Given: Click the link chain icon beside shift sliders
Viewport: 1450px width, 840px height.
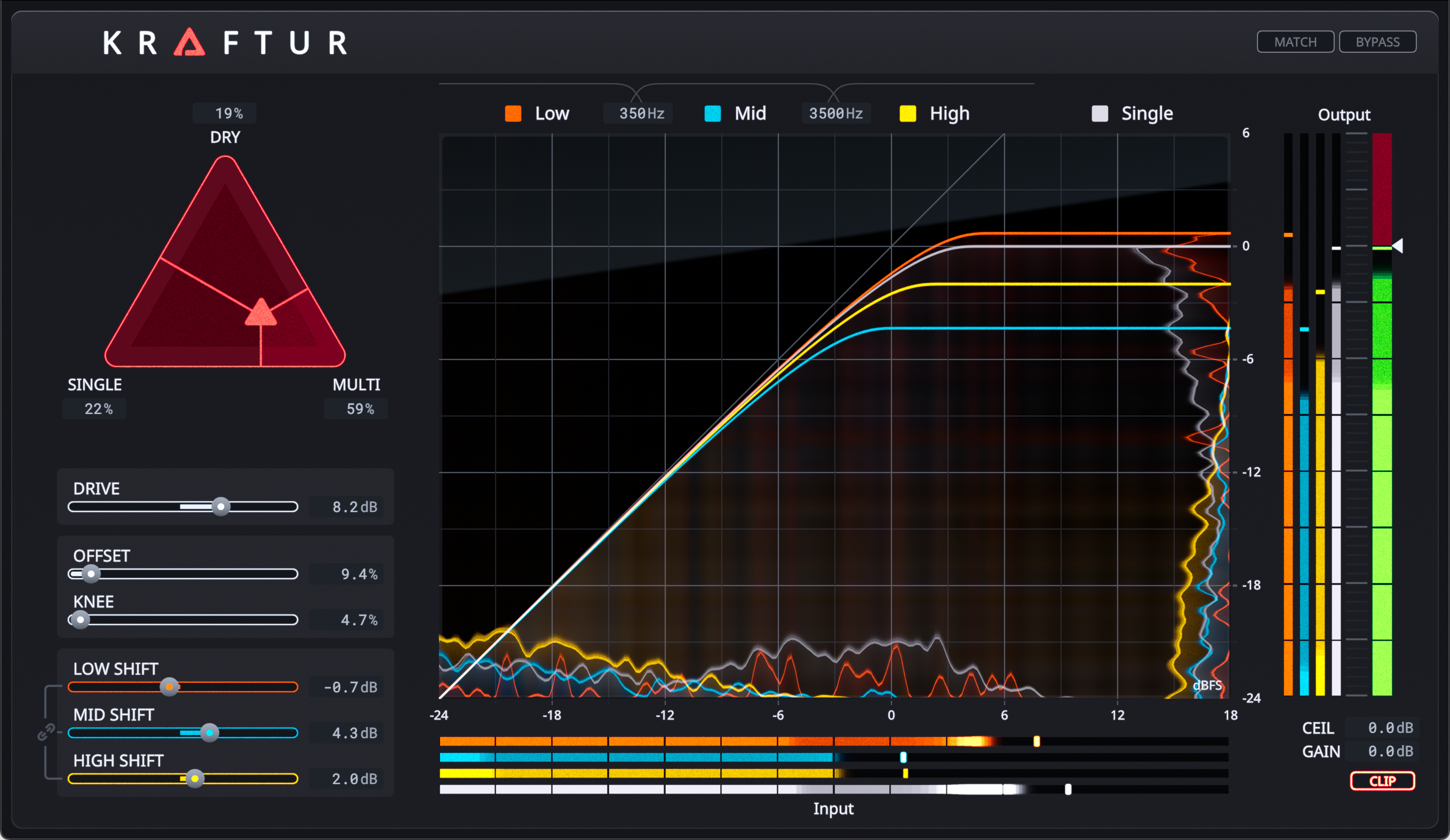Looking at the screenshot, I should tap(45, 732).
